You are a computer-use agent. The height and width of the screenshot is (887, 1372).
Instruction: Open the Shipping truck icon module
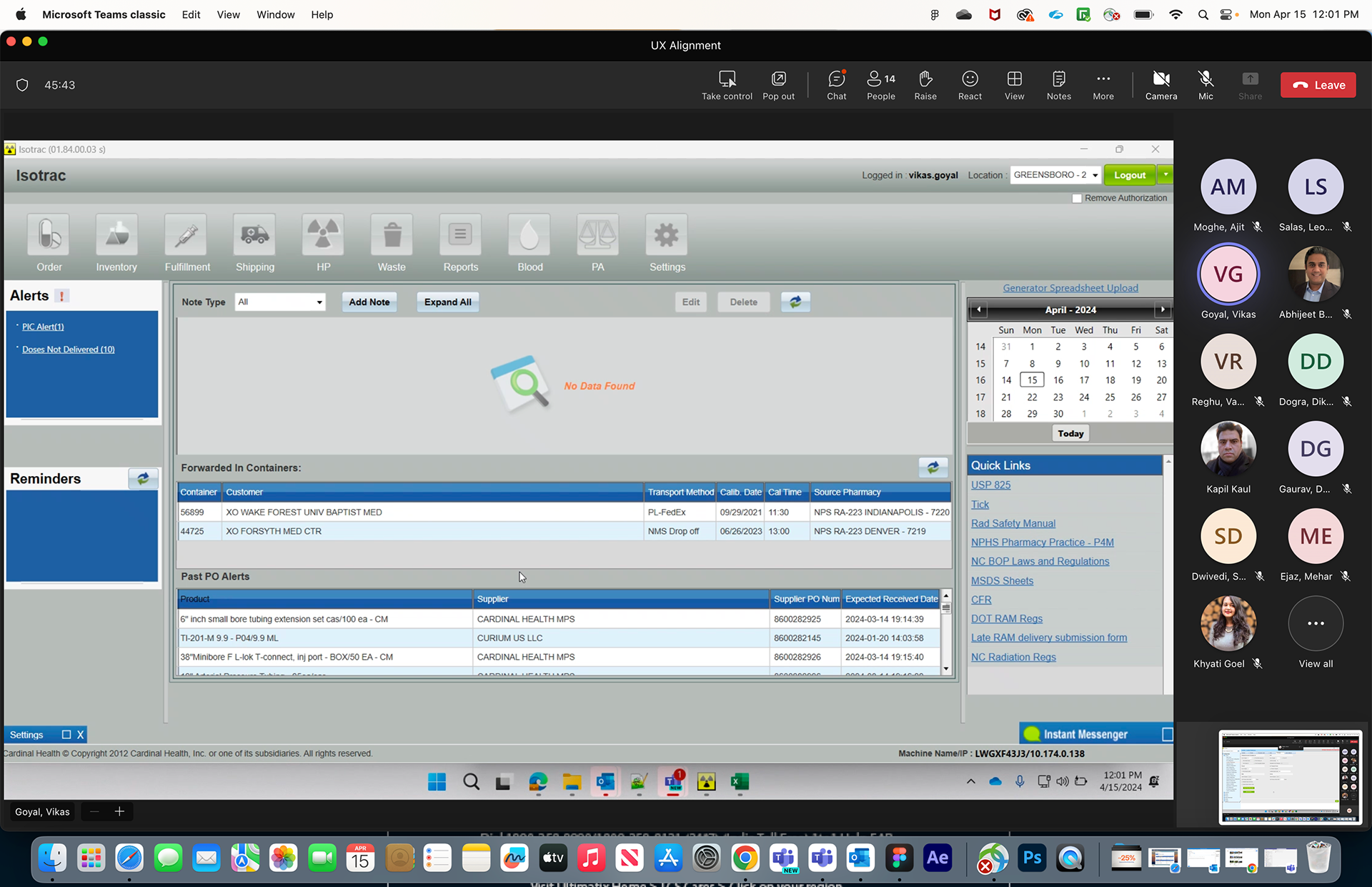tap(254, 235)
